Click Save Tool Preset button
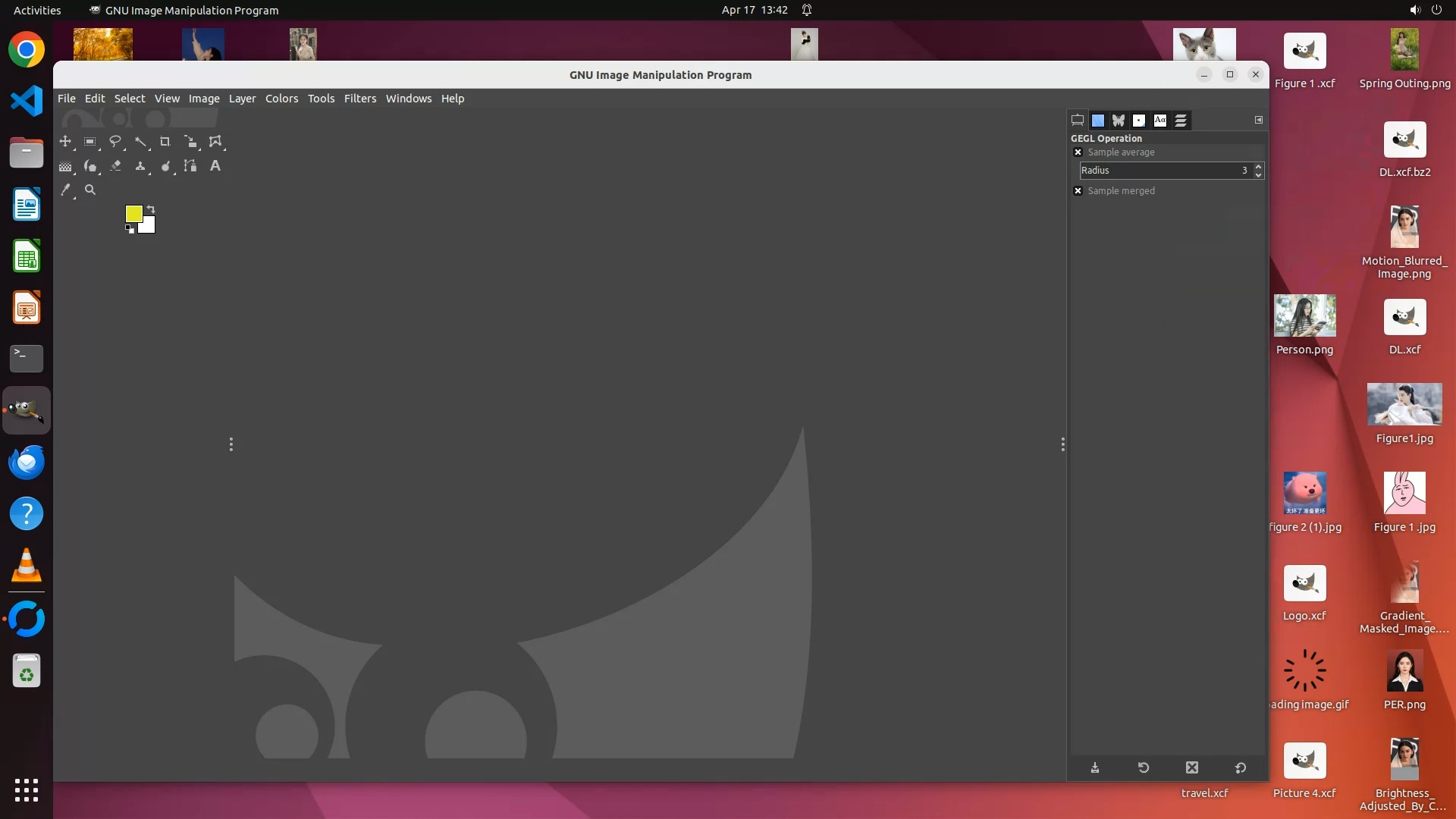This screenshot has width=1456, height=819. tap(1095, 768)
